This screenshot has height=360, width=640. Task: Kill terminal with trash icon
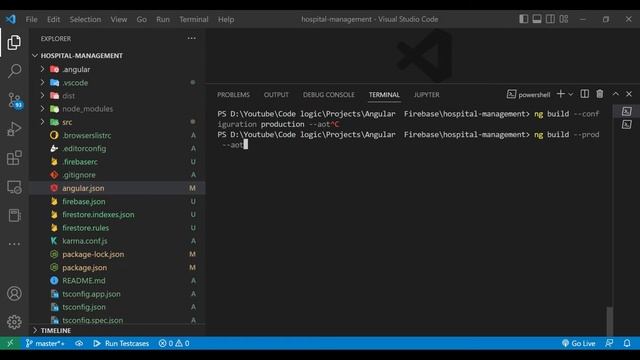600,94
